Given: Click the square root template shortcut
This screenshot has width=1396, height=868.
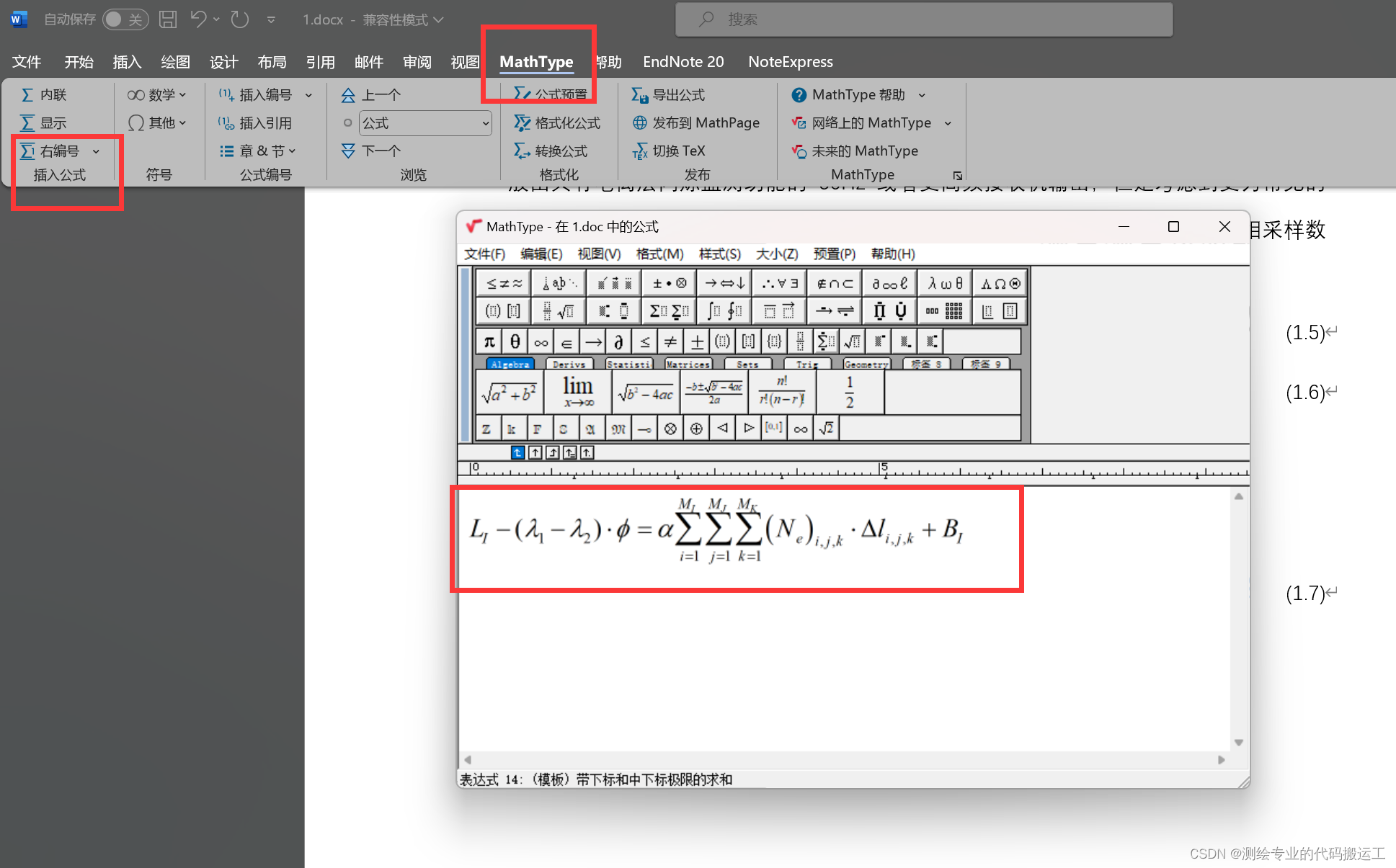Looking at the screenshot, I should [852, 341].
